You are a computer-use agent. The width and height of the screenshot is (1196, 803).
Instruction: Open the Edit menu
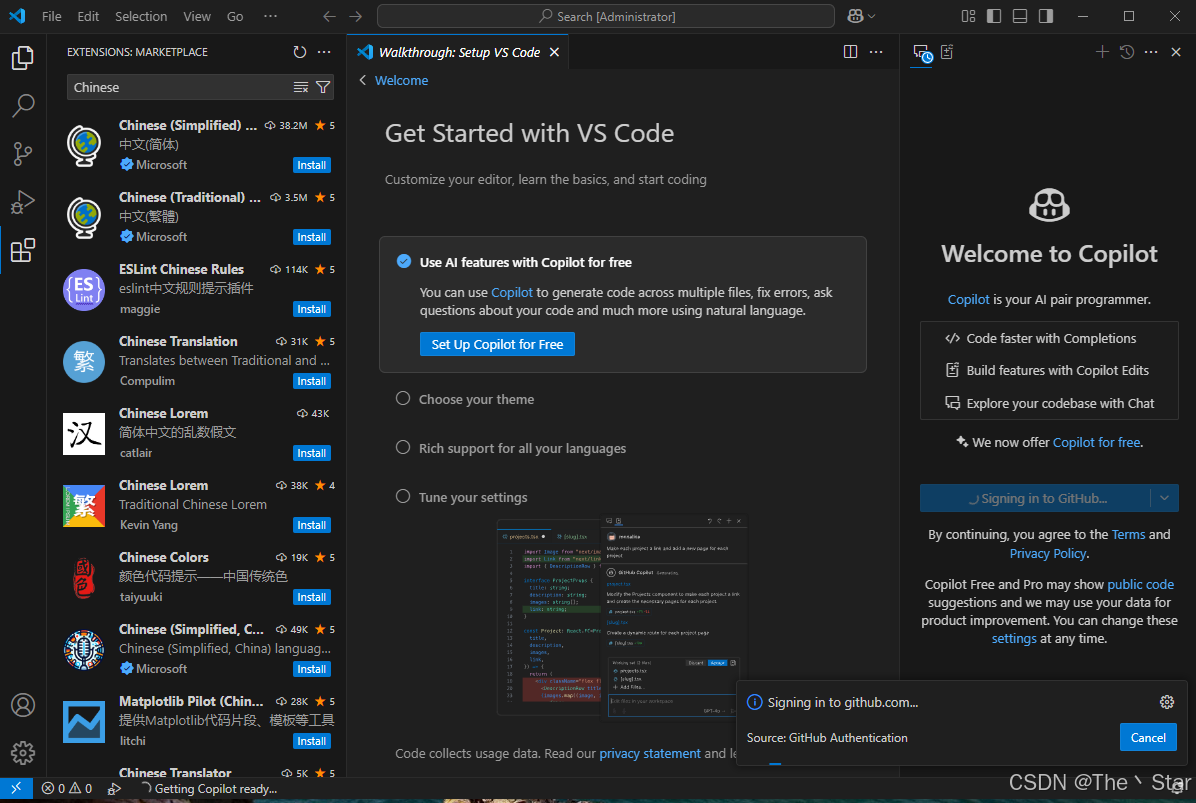coord(88,16)
